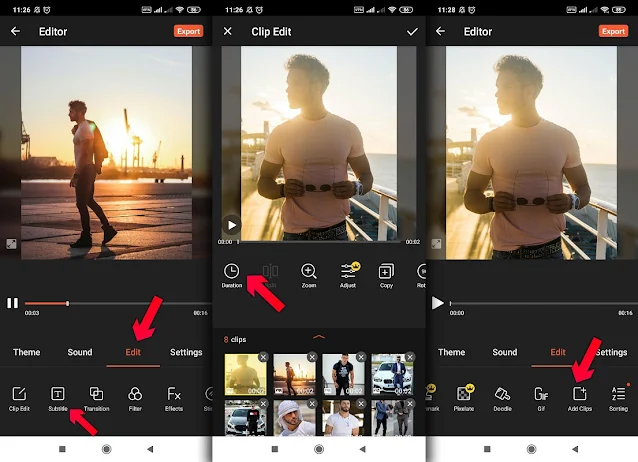
Task: Choose the Filter tool icon
Action: coord(135,394)
